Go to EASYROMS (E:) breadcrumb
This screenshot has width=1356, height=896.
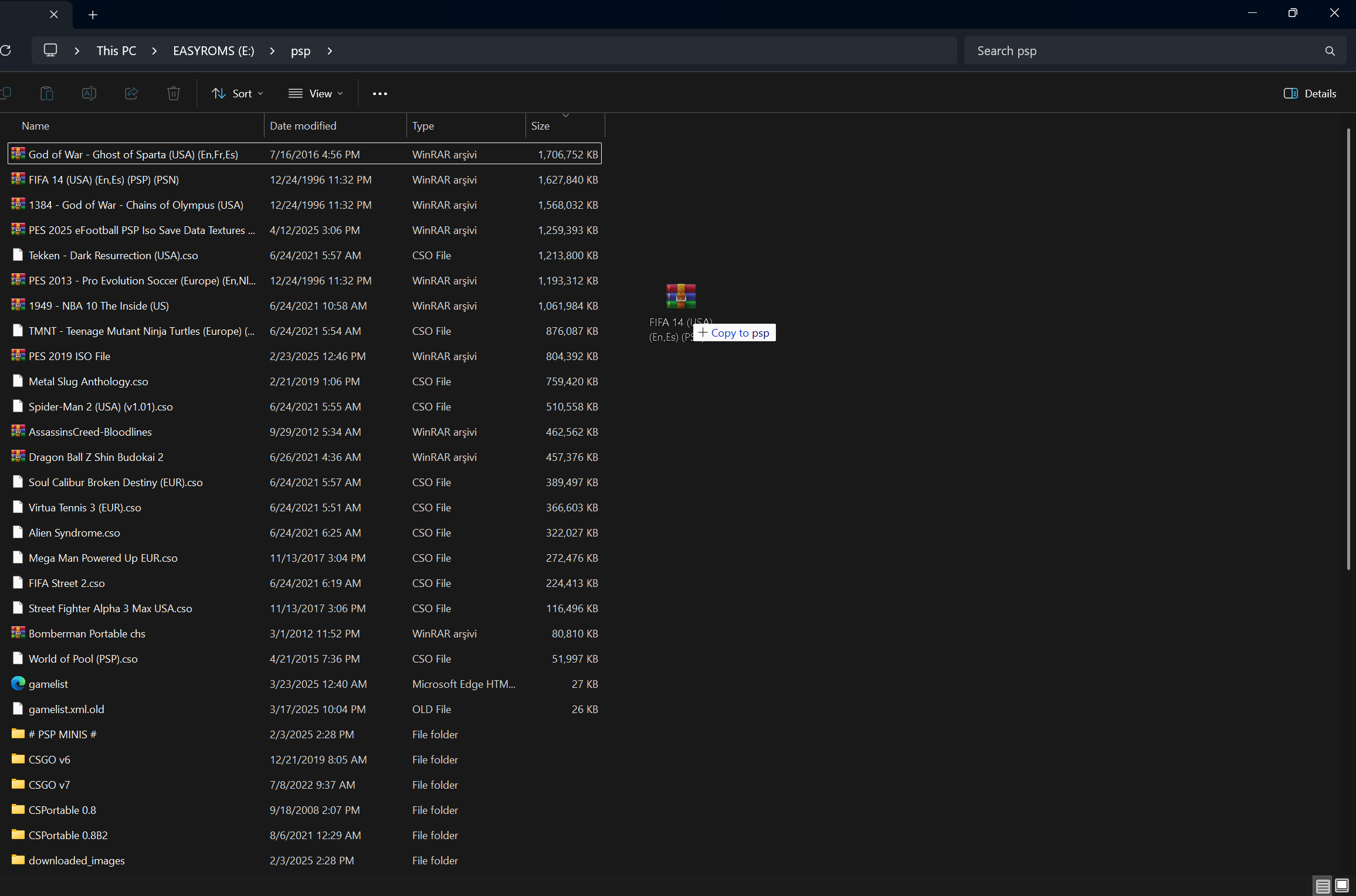click(213, 51)
